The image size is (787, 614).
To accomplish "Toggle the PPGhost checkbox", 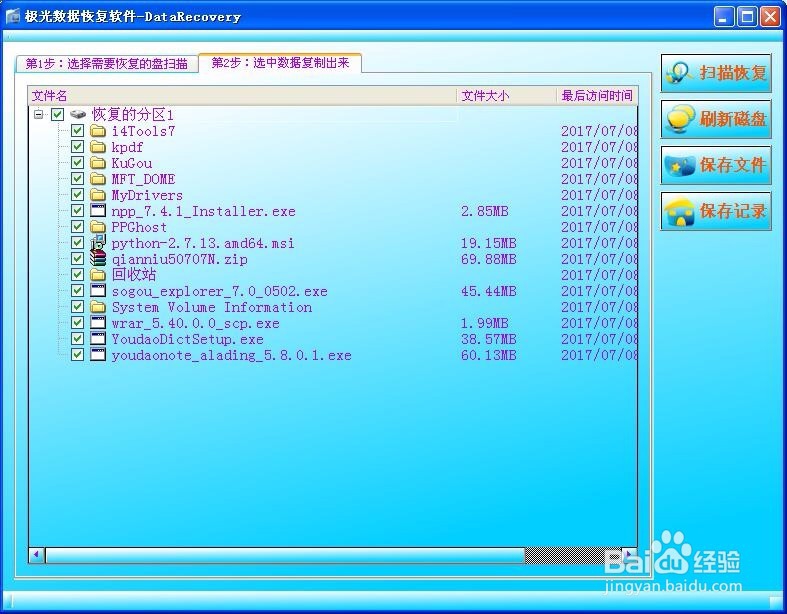I will (77, 227).
